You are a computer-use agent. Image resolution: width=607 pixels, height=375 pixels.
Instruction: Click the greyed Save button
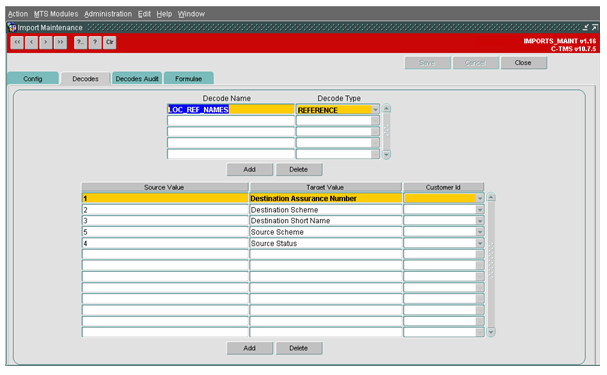427,63
